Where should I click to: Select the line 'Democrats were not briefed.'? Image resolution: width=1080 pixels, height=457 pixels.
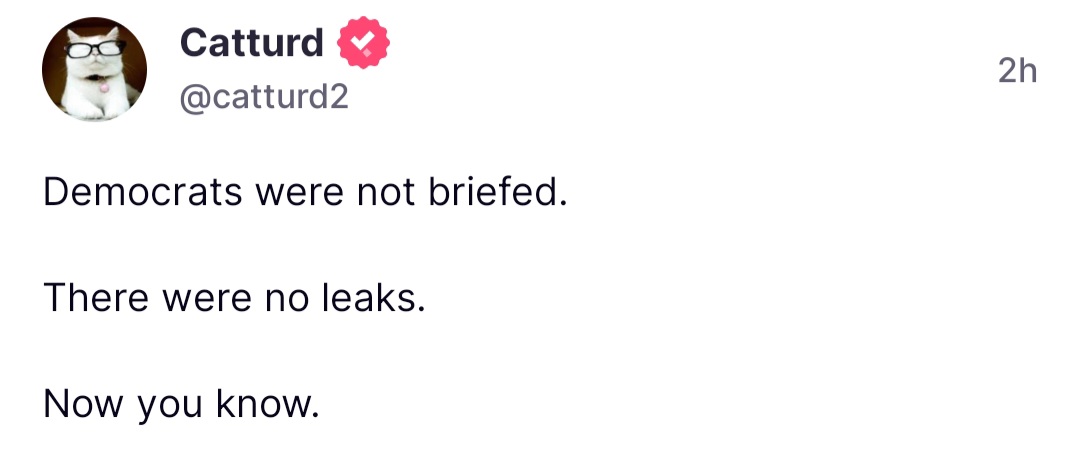[305, 192]
